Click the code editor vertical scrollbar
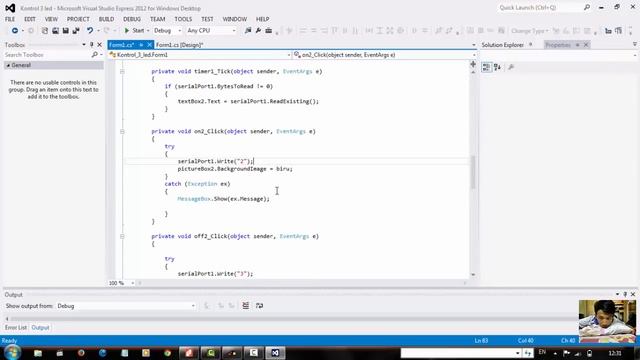 click(473, 172)
